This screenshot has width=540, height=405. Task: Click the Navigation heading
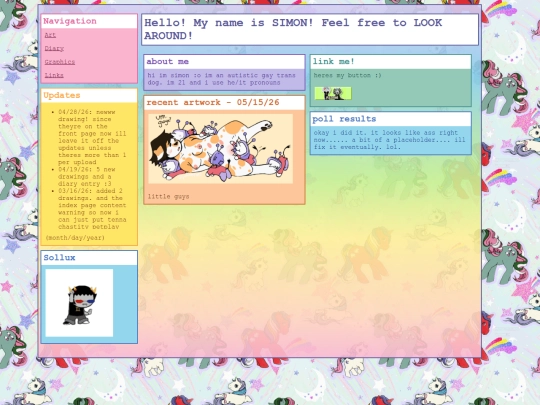(70, 21)
